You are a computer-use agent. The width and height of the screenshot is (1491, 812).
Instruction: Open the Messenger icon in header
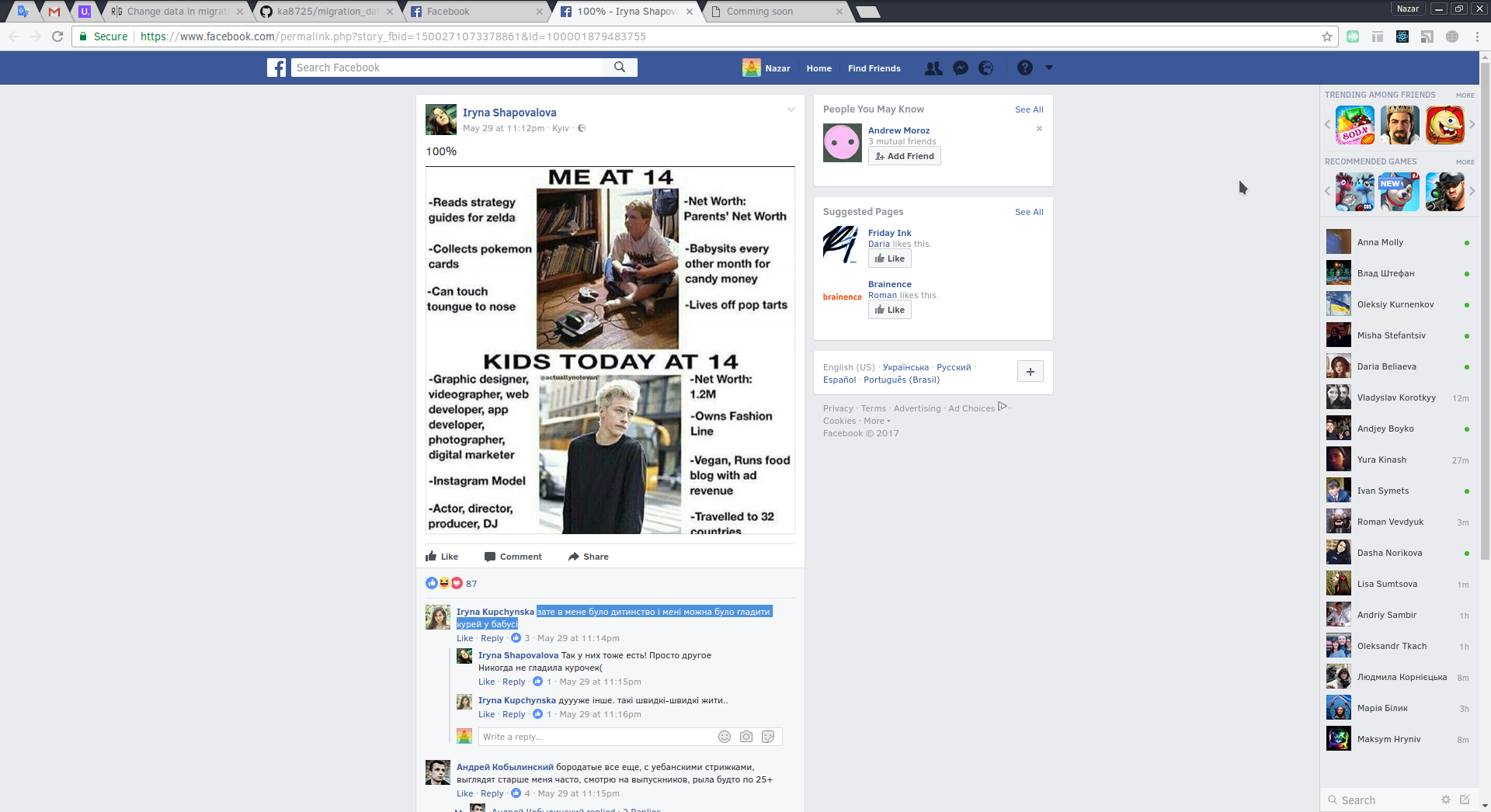pos(961,68)
